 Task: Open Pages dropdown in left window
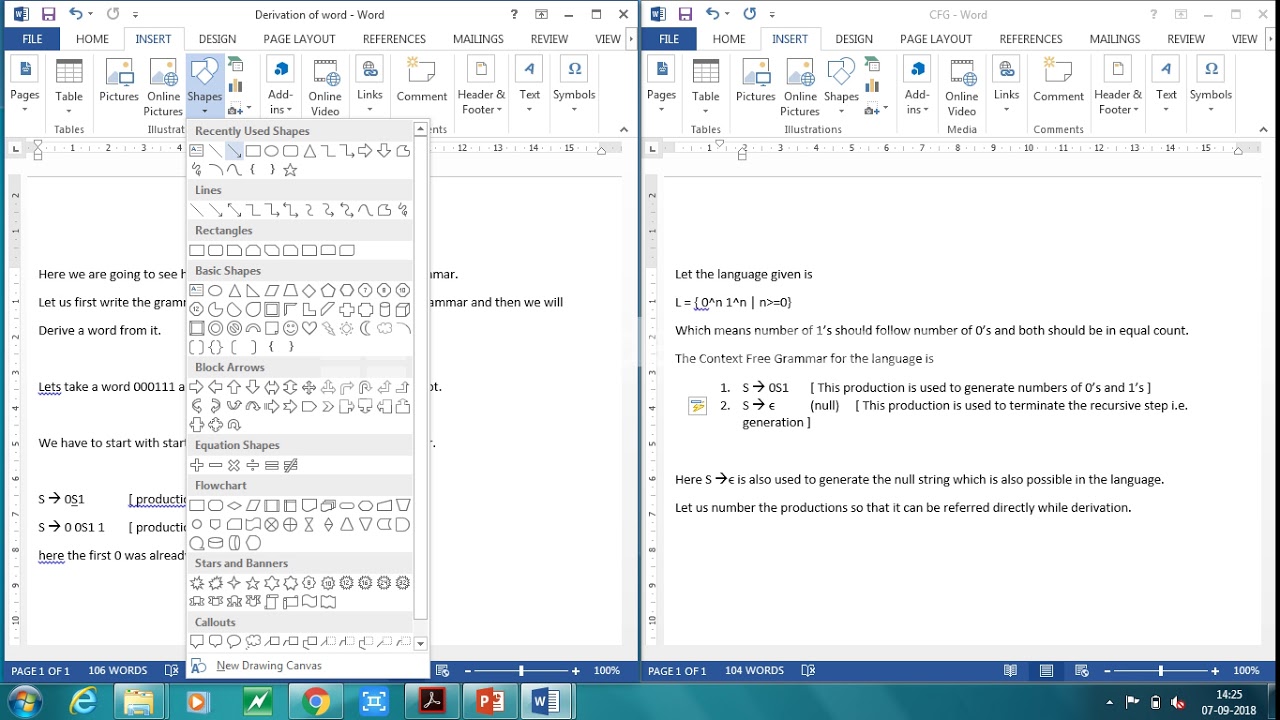point(25,88)
